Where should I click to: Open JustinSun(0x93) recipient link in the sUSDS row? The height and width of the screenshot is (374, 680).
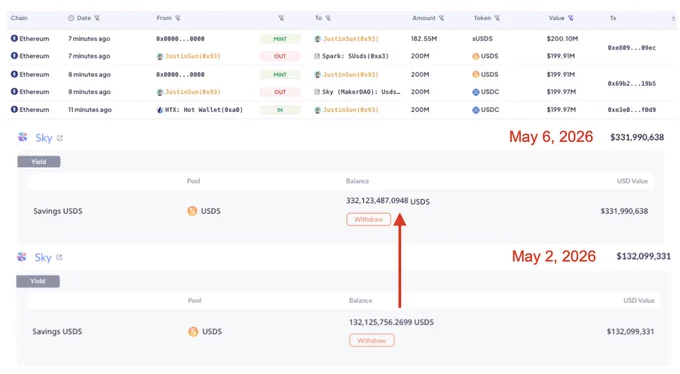[x=350, y=39]
